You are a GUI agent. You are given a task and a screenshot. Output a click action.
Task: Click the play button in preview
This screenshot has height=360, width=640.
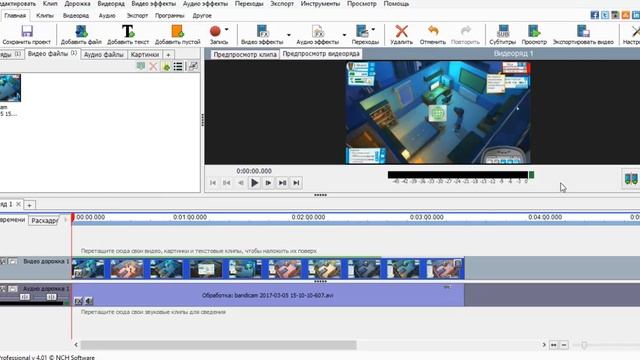tap(254, 183)
